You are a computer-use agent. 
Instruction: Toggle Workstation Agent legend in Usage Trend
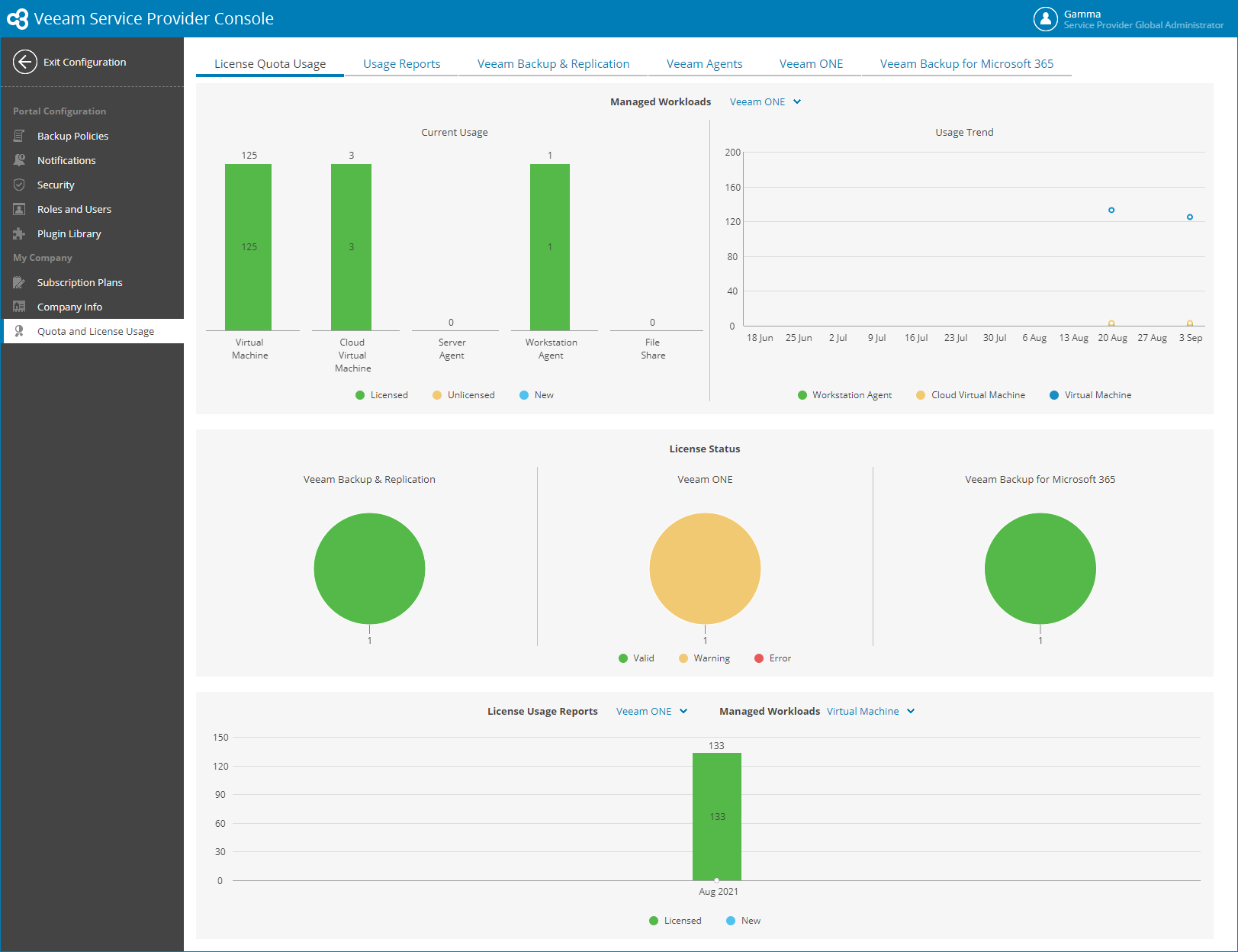coord(844,395)
